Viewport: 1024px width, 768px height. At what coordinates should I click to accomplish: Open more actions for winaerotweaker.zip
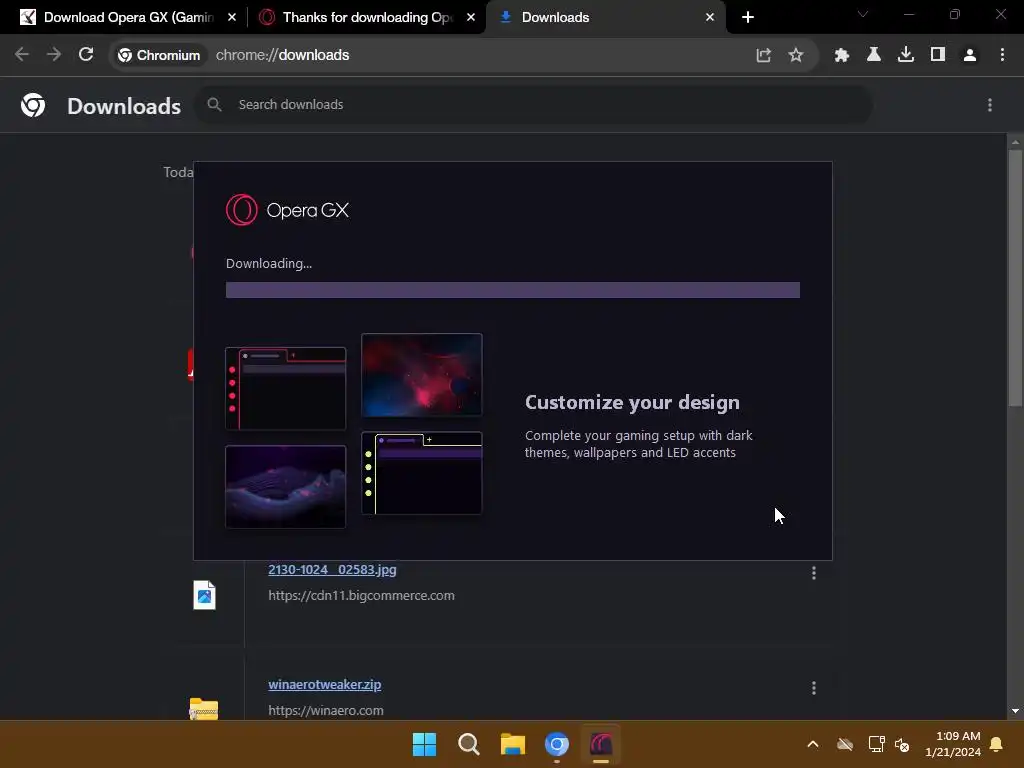[813, 688]
